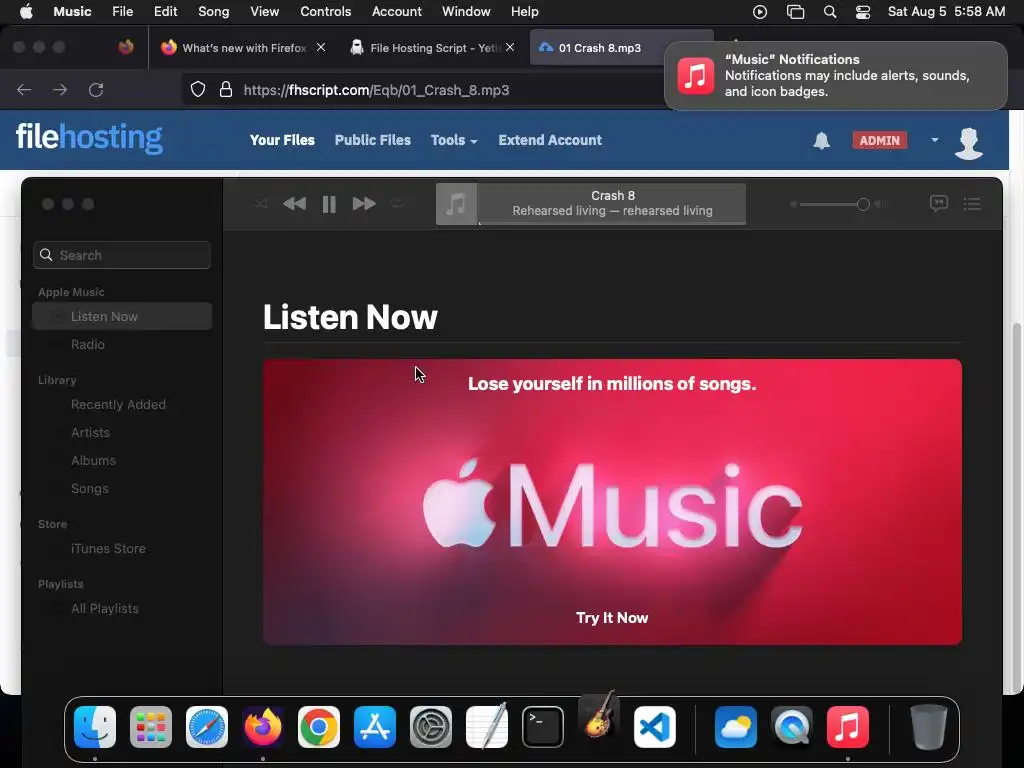
Task: Open the Apple menu
Action: point(26,12)
